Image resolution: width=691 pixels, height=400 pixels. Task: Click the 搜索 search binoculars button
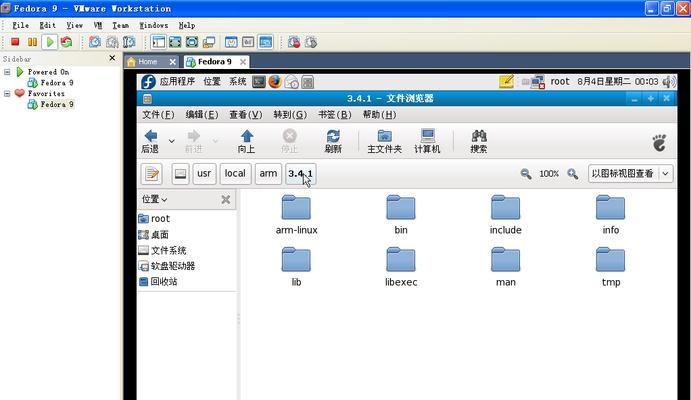tap(479, 141)
